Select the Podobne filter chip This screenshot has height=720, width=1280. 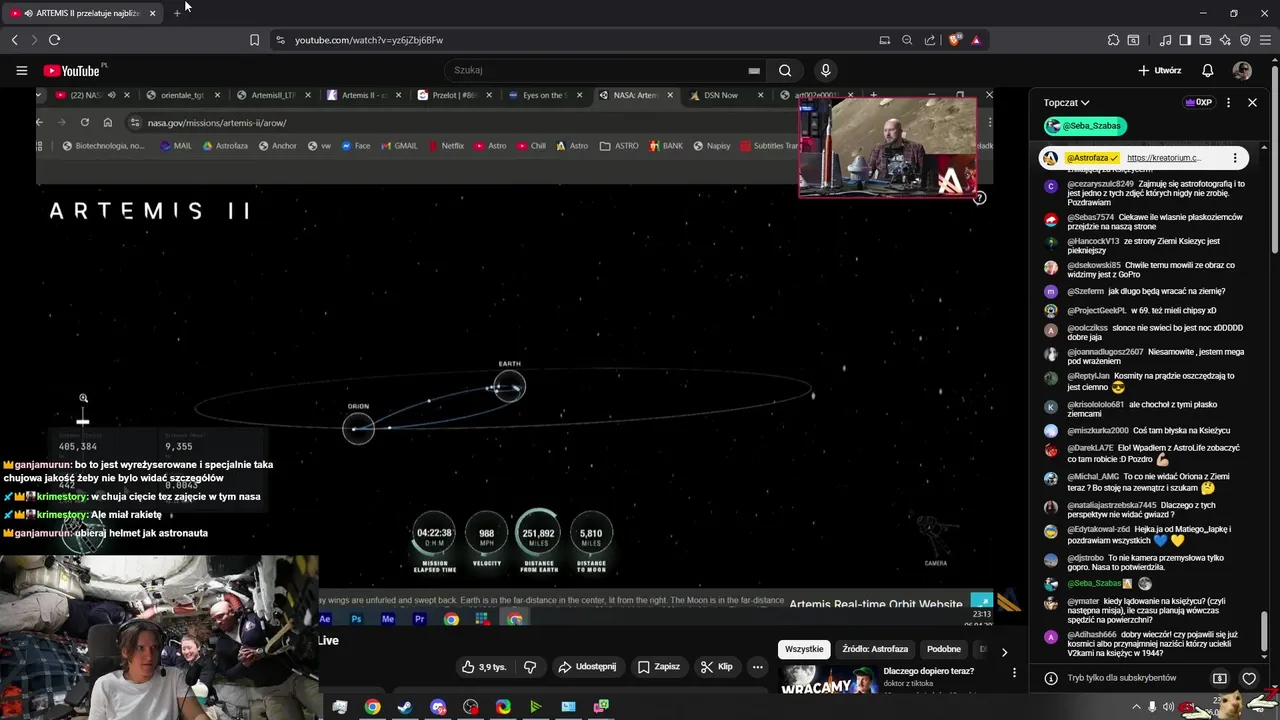944,649
